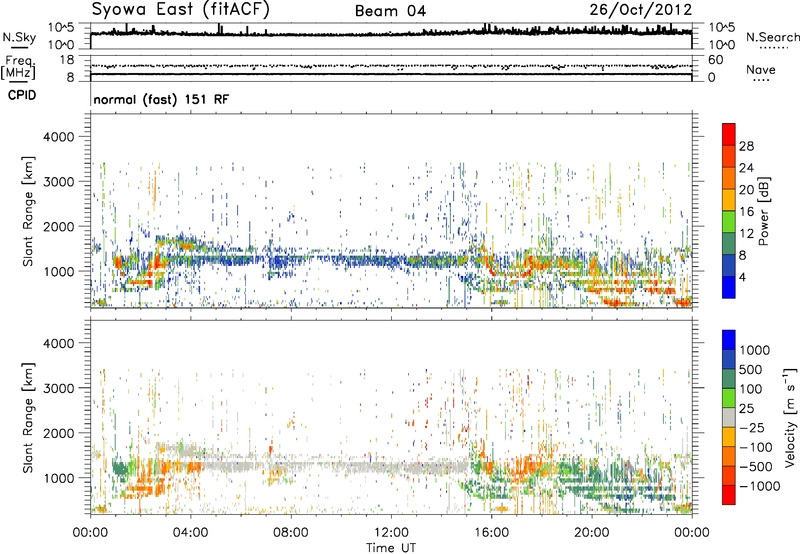
Task: Click the '12:00' time axis tick label
Action: [391, 533]
